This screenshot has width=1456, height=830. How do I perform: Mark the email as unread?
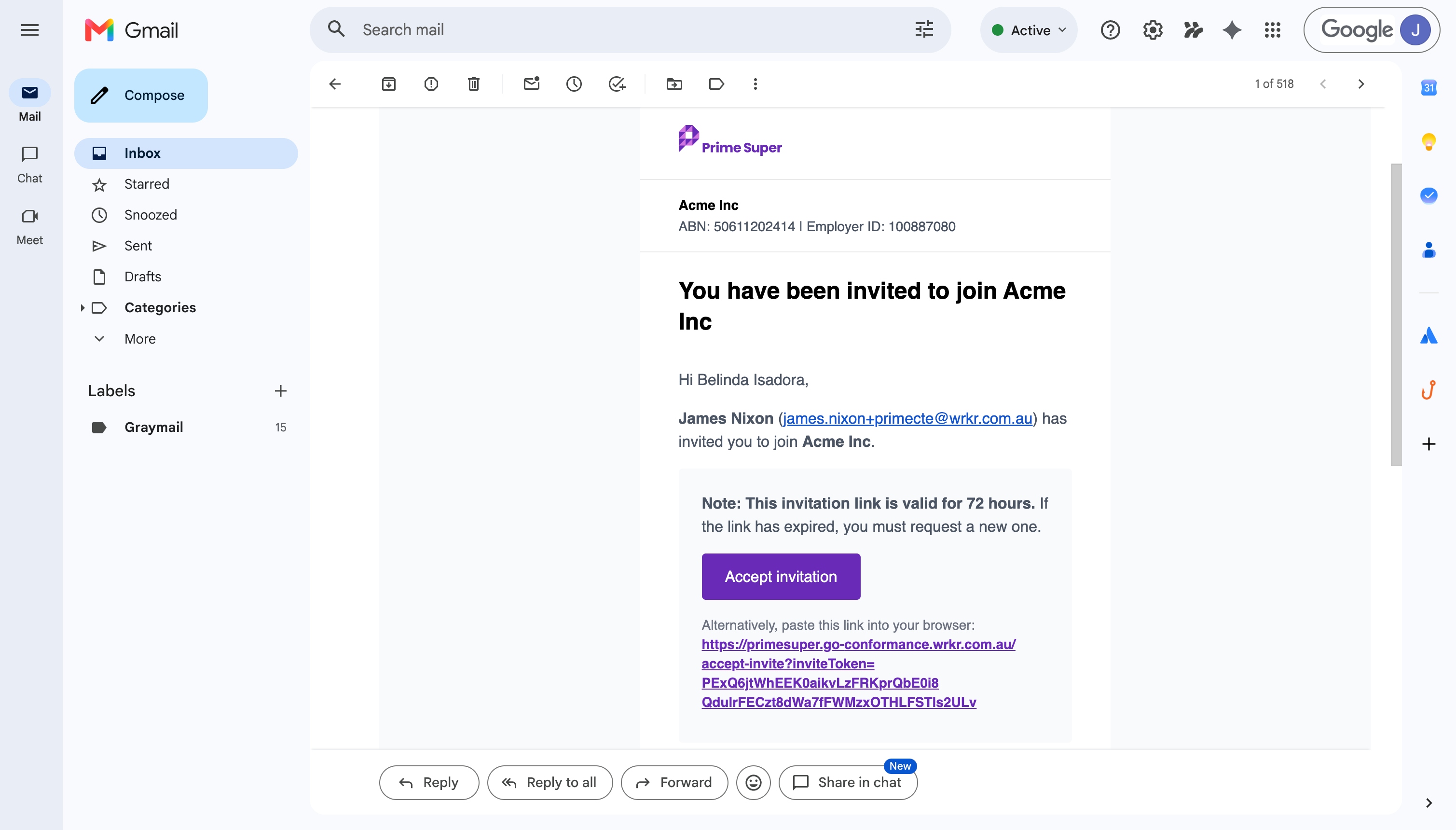[x=531, y=84]
